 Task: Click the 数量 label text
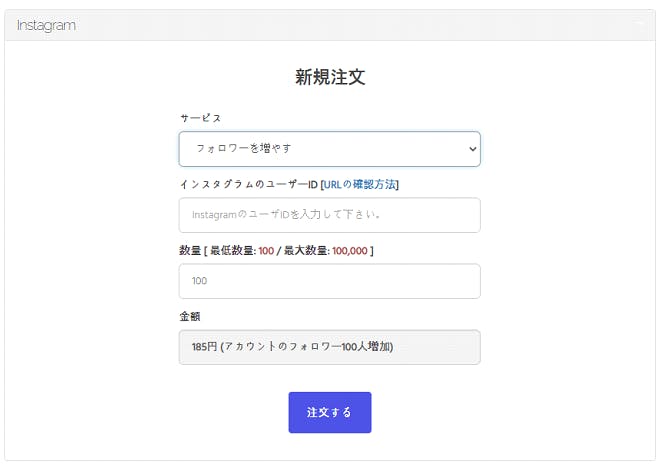tap(189, 251)
